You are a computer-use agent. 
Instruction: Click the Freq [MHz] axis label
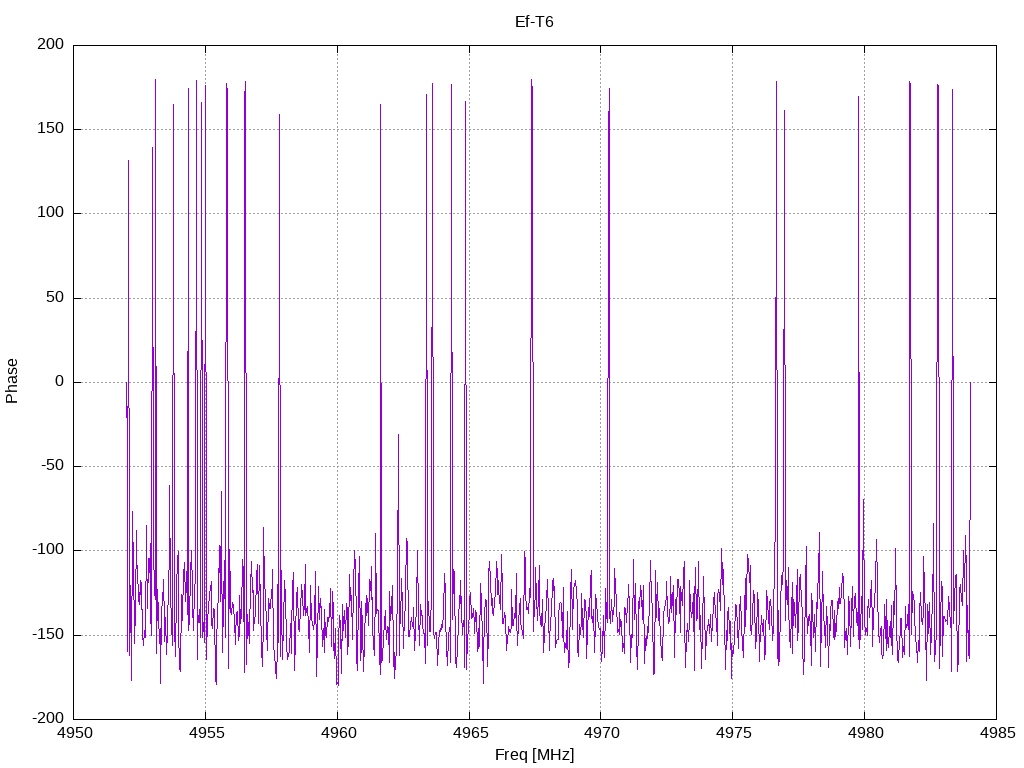tap(534, 755)
